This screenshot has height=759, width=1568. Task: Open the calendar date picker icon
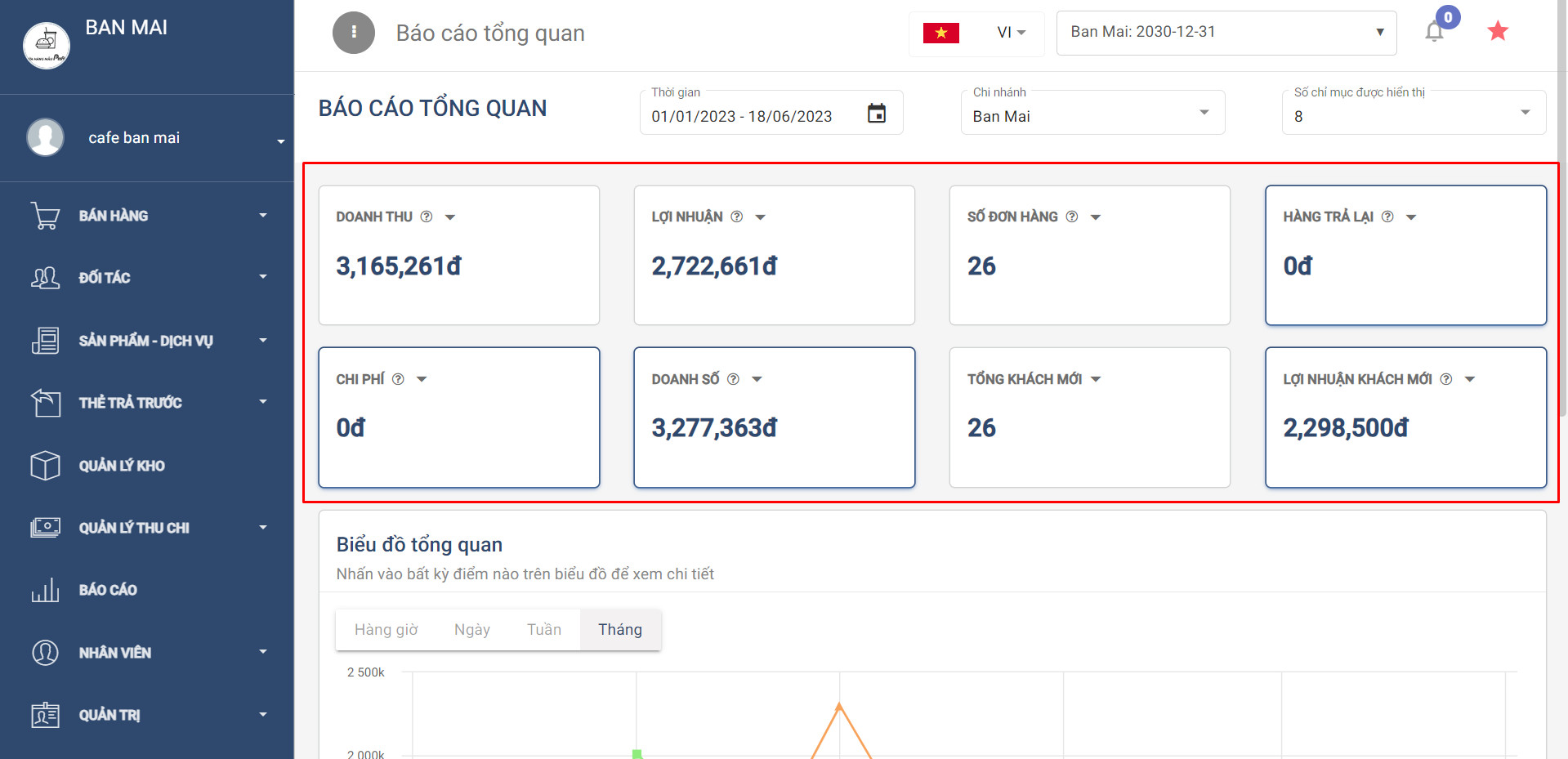[x=876, y=114]
